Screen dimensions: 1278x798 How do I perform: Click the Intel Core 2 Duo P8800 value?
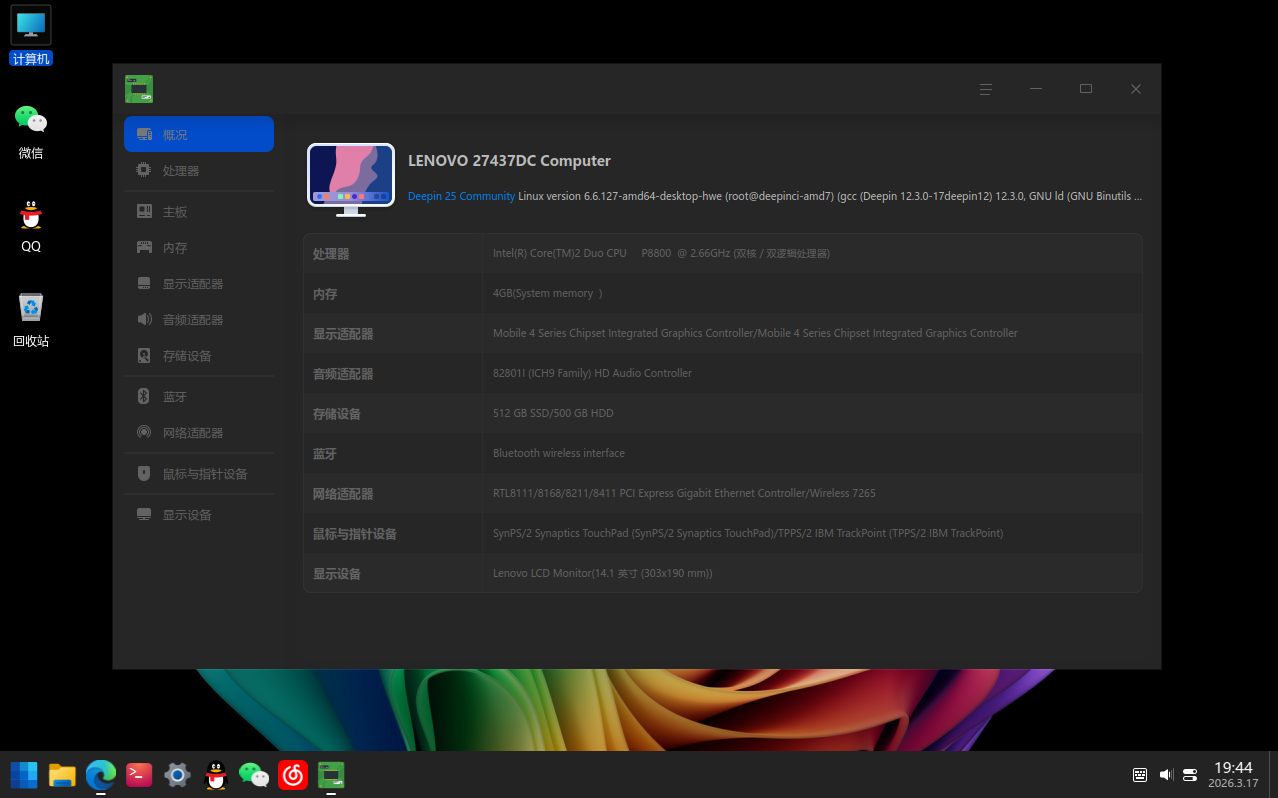pyautogui.click(x=661, y=254)
